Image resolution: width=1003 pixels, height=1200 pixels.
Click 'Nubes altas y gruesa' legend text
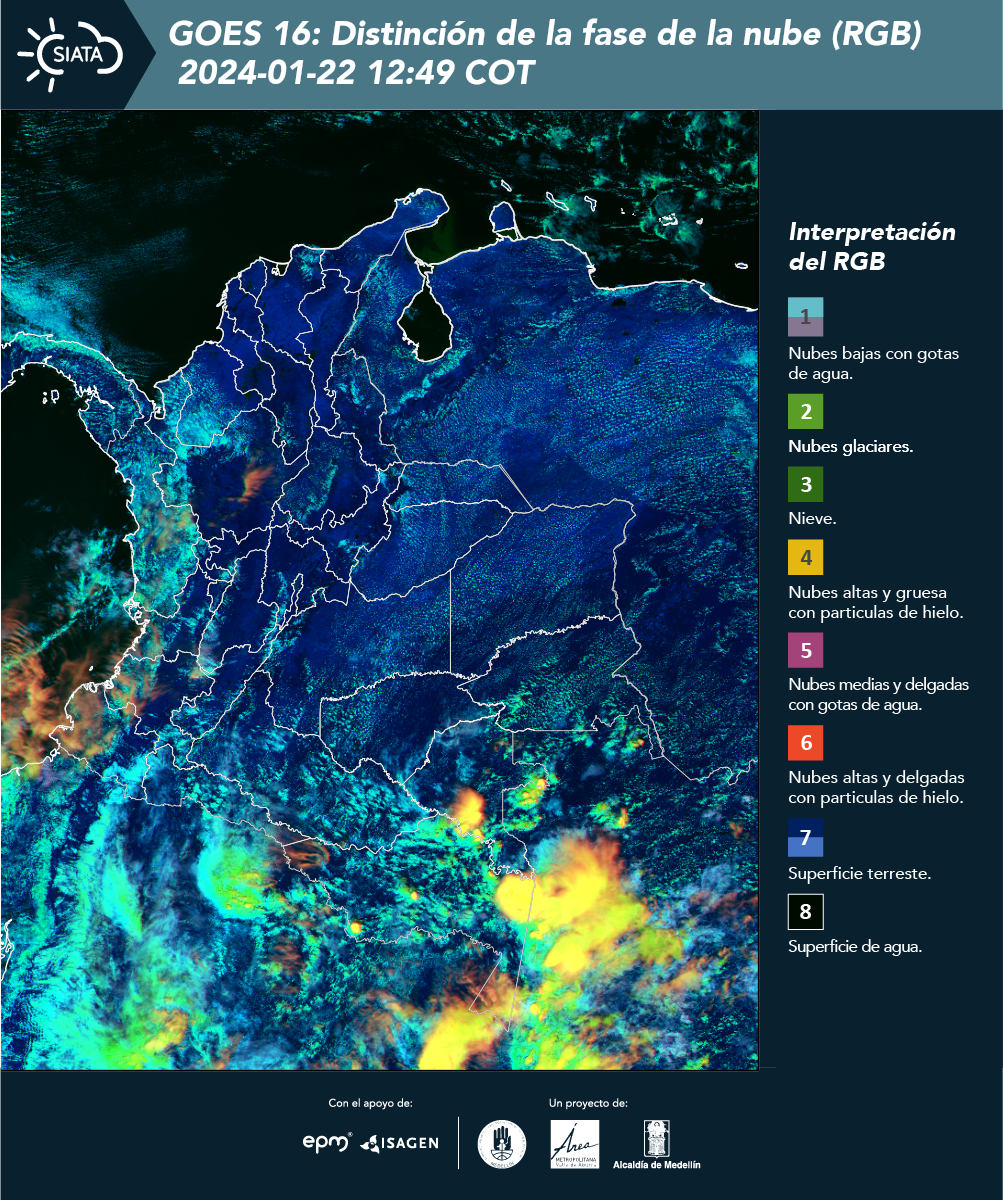868,592
